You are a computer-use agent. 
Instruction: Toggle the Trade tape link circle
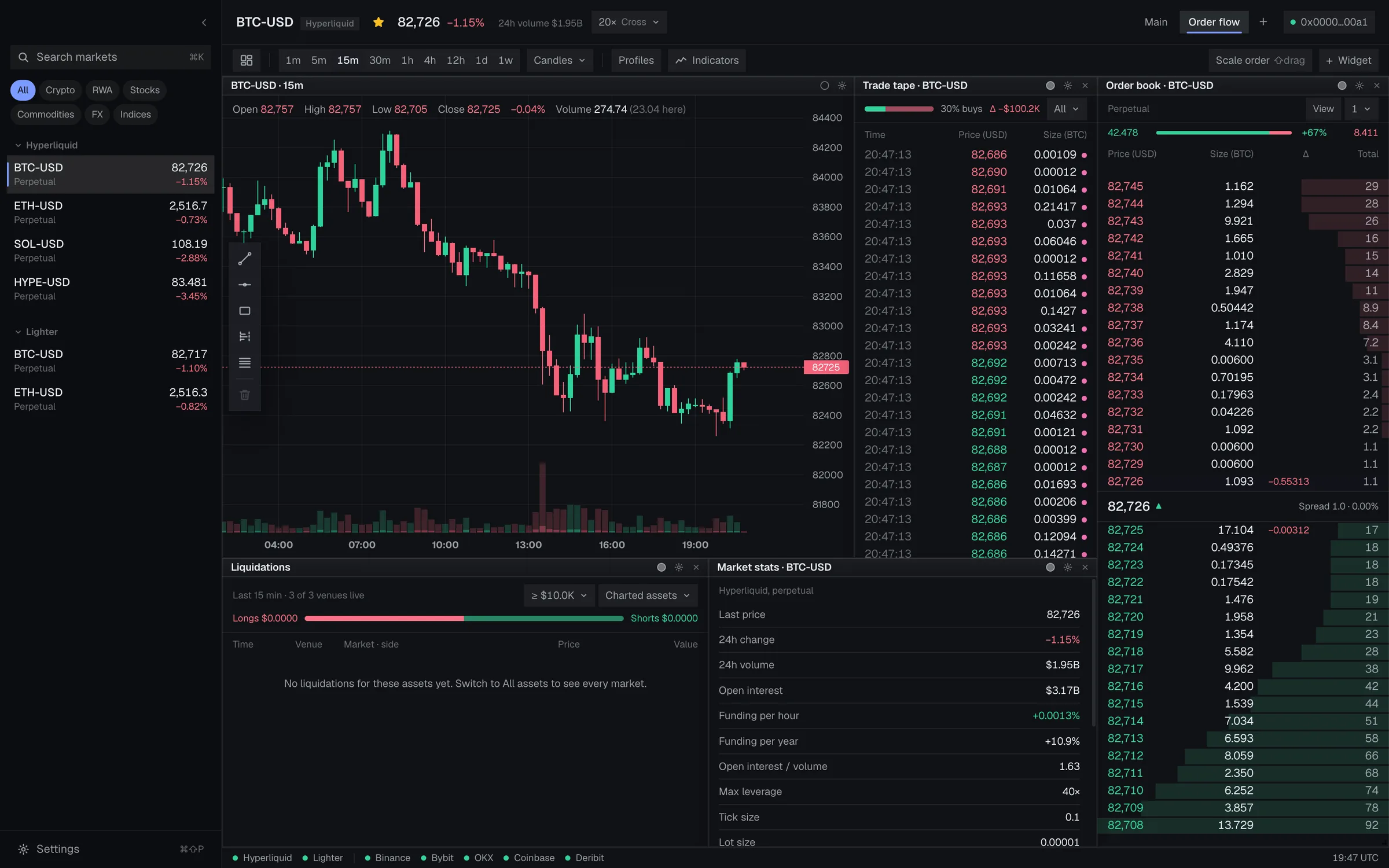tap(1050, 86)
